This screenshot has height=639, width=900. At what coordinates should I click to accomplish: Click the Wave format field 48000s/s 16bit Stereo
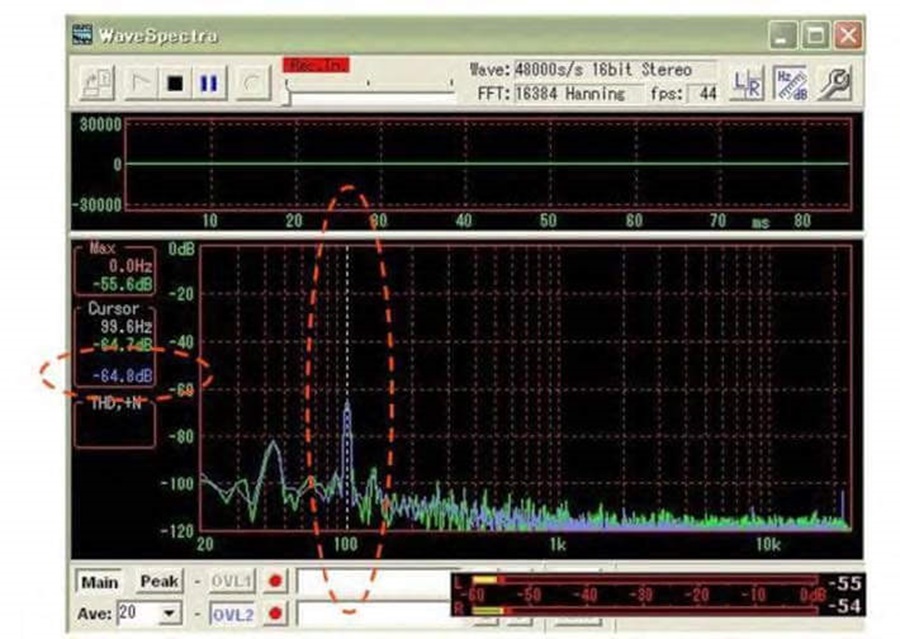point(614,70)
